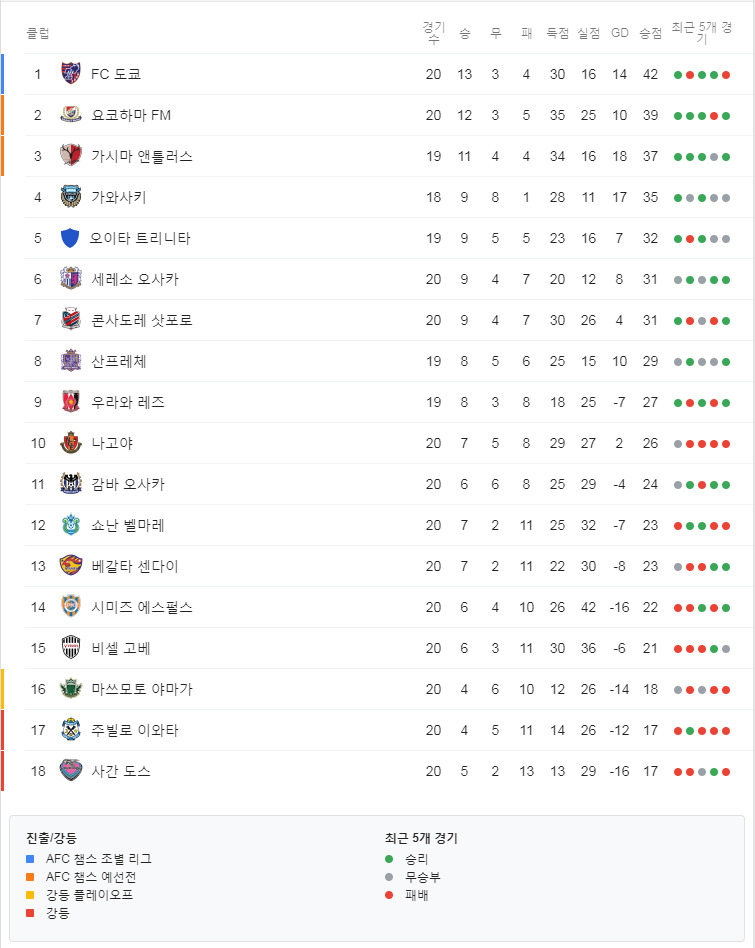This screenshot has height=948, width=755.
Task: Select the 비셀 고베 striped crest
Action: click(x=70, y=648)
